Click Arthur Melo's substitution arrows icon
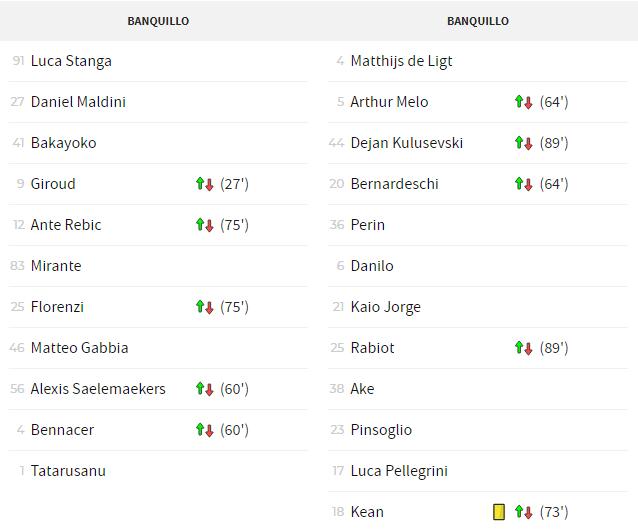 [x=524, y=102]
